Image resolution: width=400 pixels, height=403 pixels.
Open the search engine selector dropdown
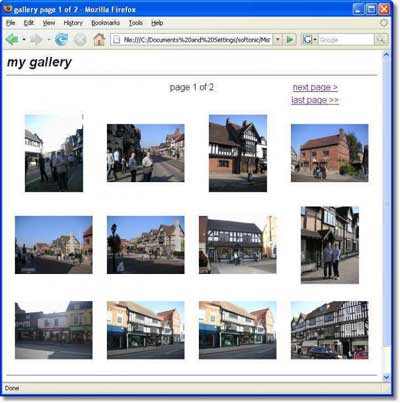[310, 40]
